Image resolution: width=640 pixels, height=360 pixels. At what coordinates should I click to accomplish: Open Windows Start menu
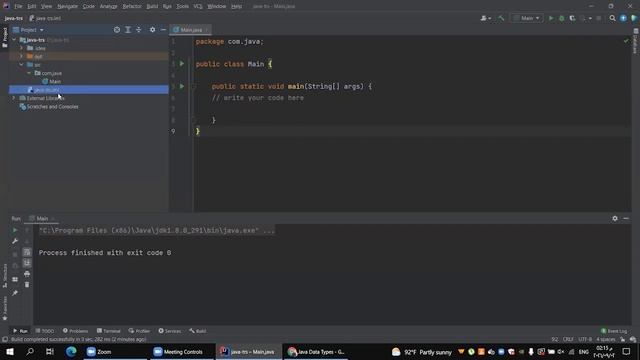(x=10, y=352)
